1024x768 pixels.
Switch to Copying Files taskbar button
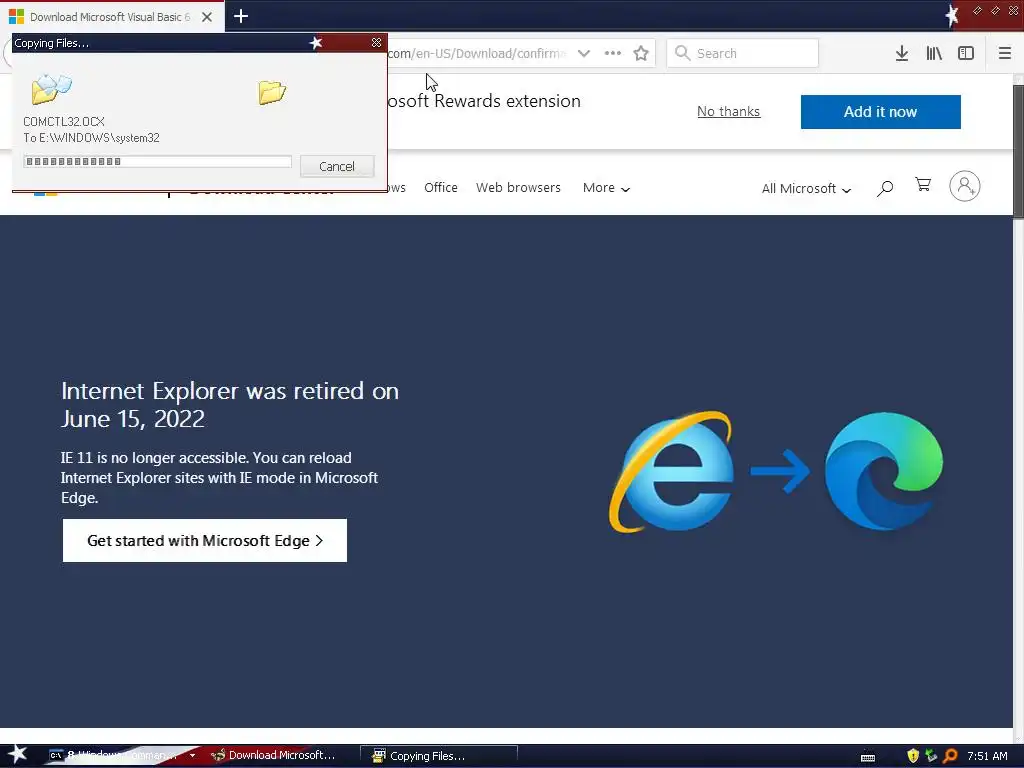[439, 756]
